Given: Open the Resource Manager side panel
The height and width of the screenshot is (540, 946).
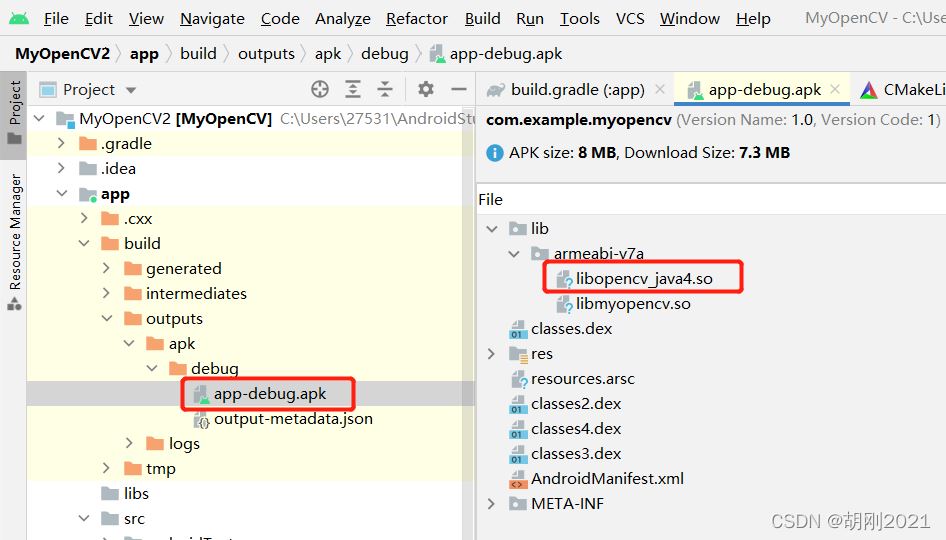Looking at the screenshot, I should tap(14, 241).
